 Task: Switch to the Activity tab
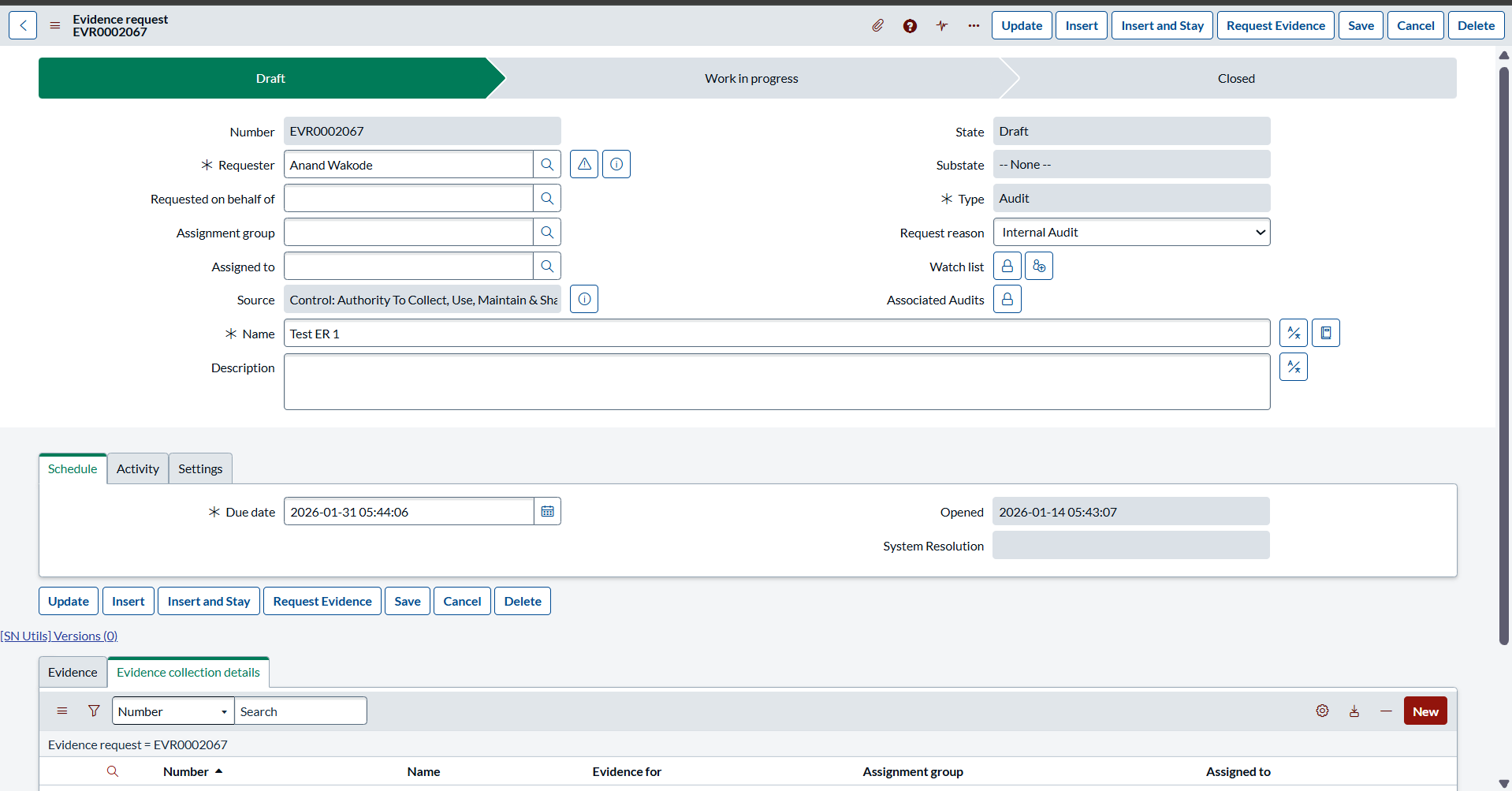pos(138,469)
